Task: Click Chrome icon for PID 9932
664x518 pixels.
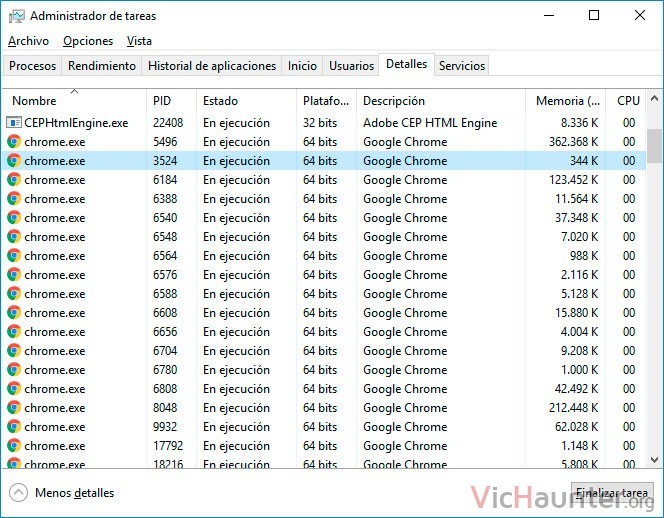Action: click(14, 427)
